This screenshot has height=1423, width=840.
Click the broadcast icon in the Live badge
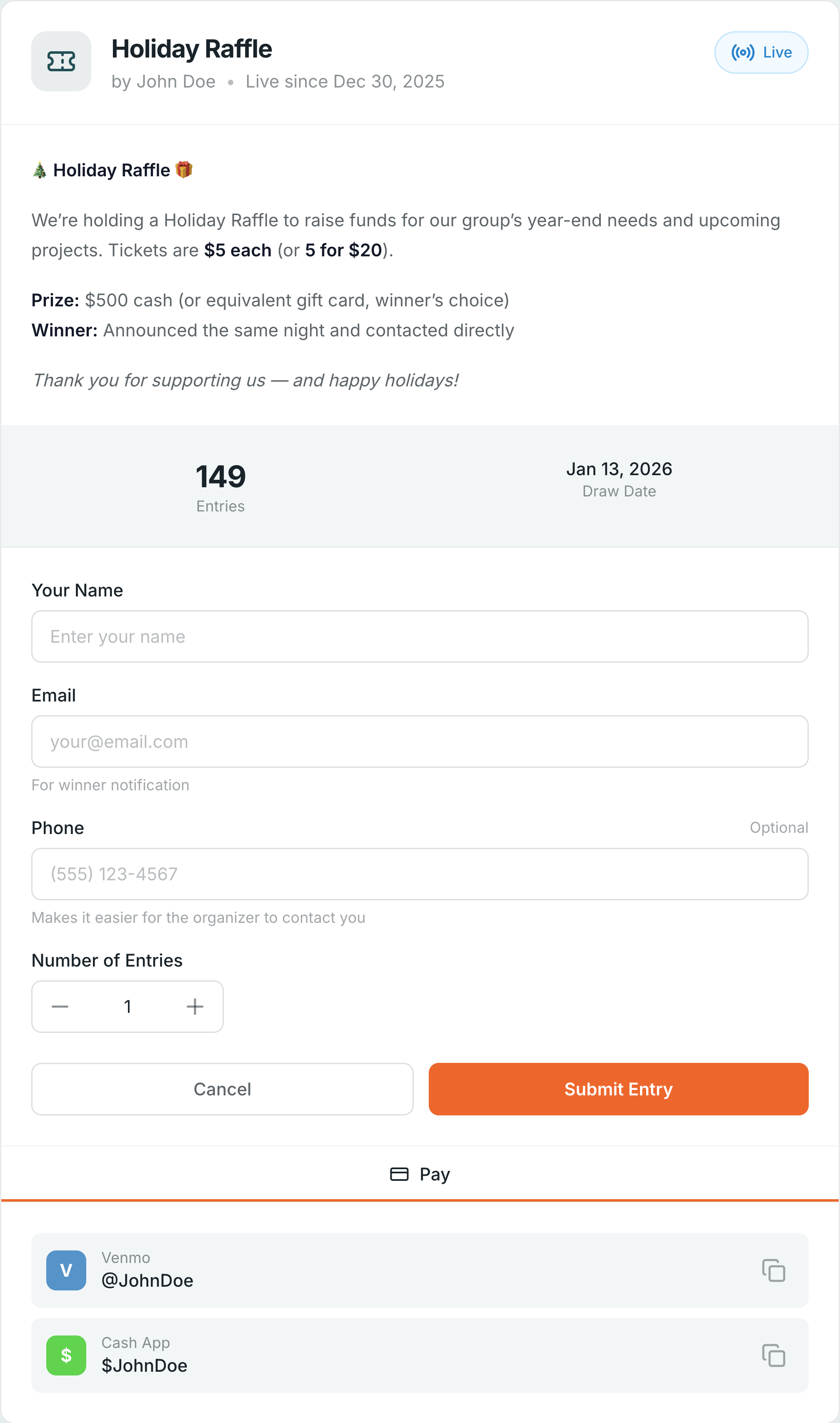pos(743,52)
